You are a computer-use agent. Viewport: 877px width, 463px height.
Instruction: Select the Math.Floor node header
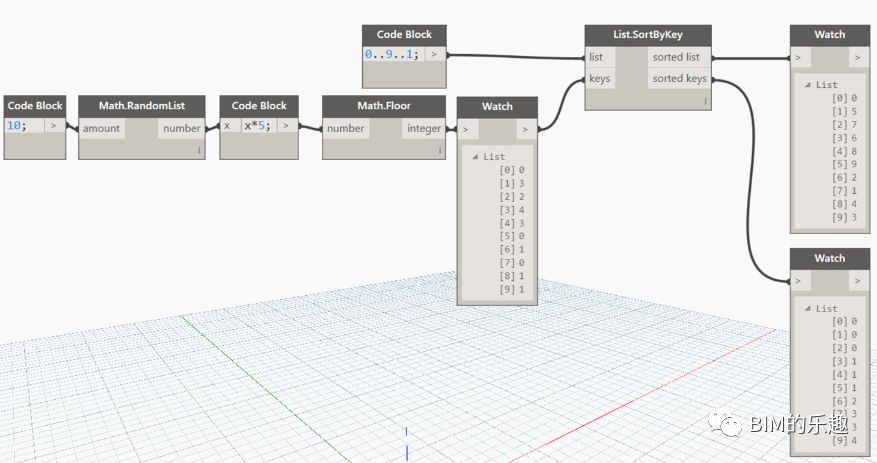pyautogui.click(x=384, y=106)
